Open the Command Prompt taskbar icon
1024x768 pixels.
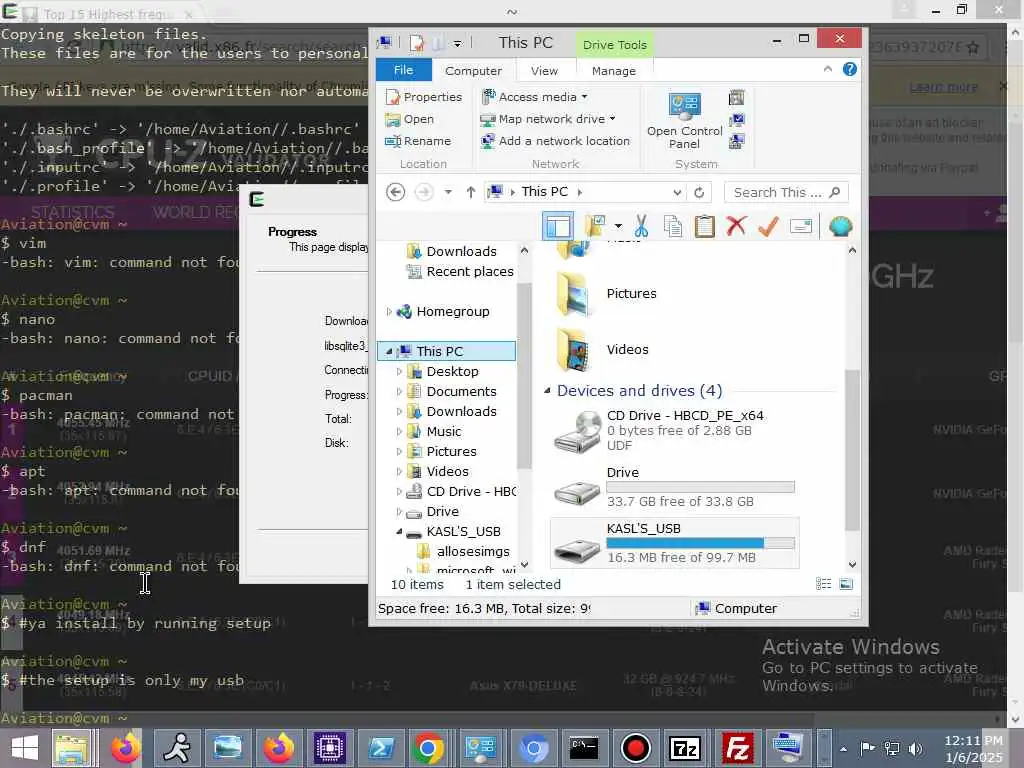584,748
